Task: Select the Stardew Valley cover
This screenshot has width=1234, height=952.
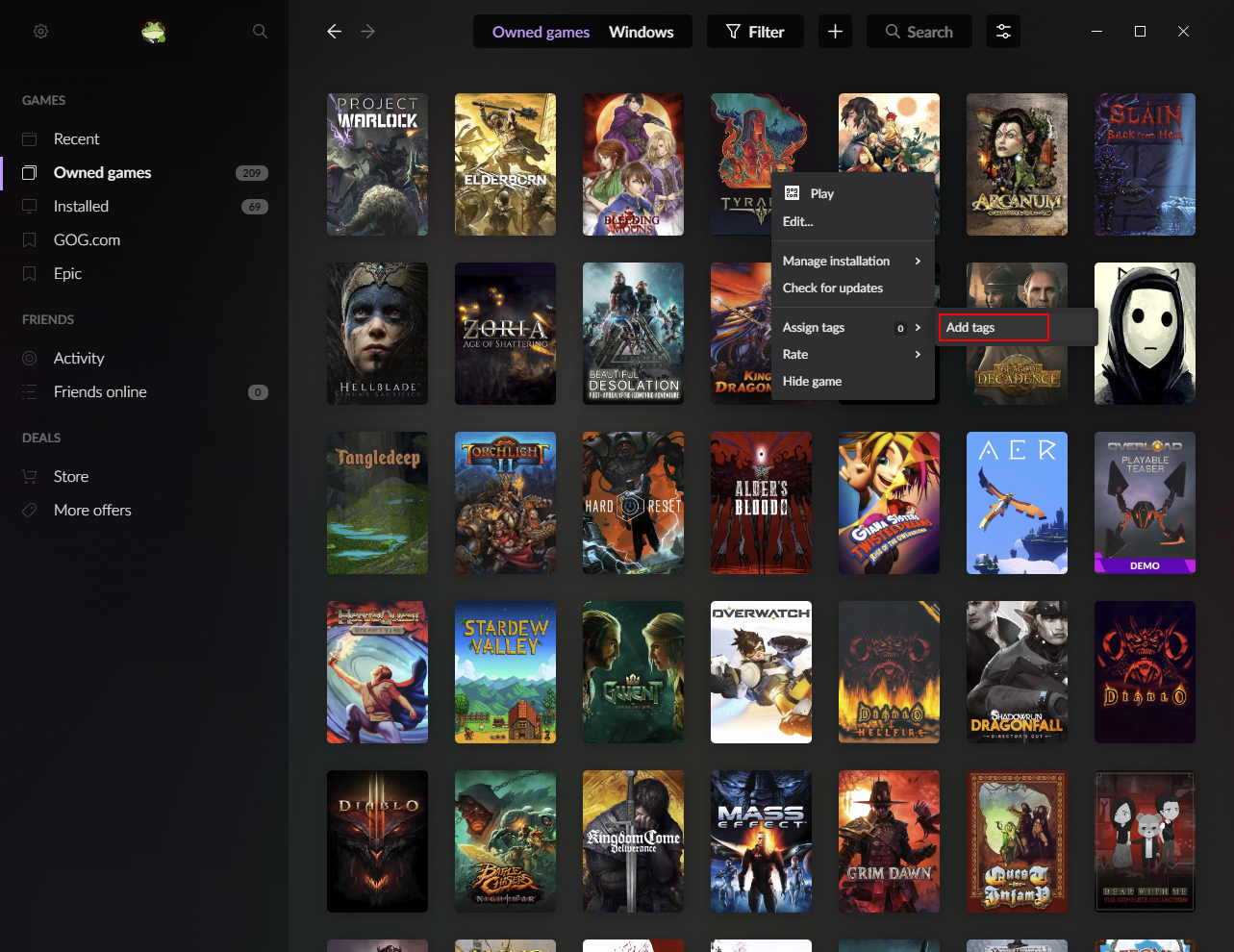Action: [x=505, y=672]
